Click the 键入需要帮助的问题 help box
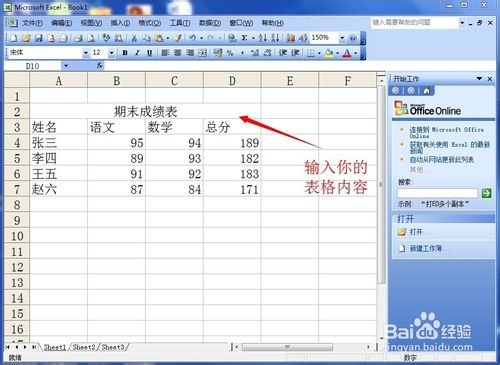This screenshot has width=500, height=365. tap(415, 23)
